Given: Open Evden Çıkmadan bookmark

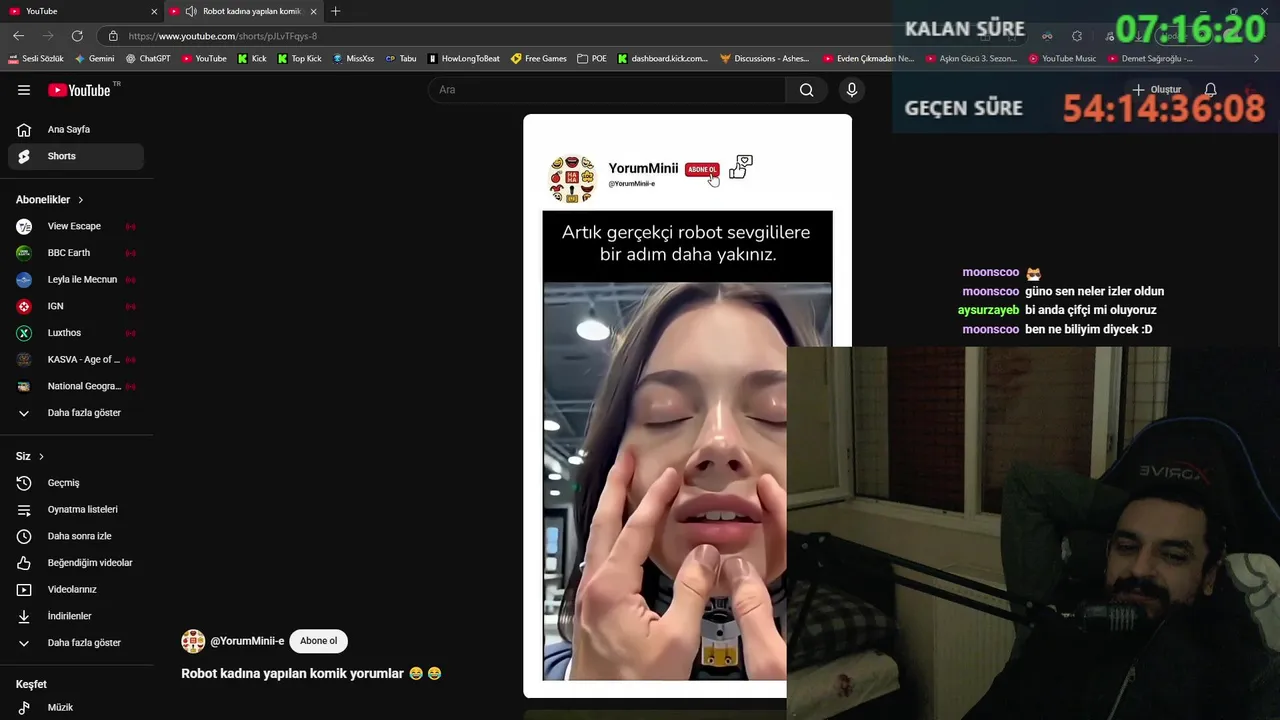Looking at the screenshot, I should click(869, 59).
